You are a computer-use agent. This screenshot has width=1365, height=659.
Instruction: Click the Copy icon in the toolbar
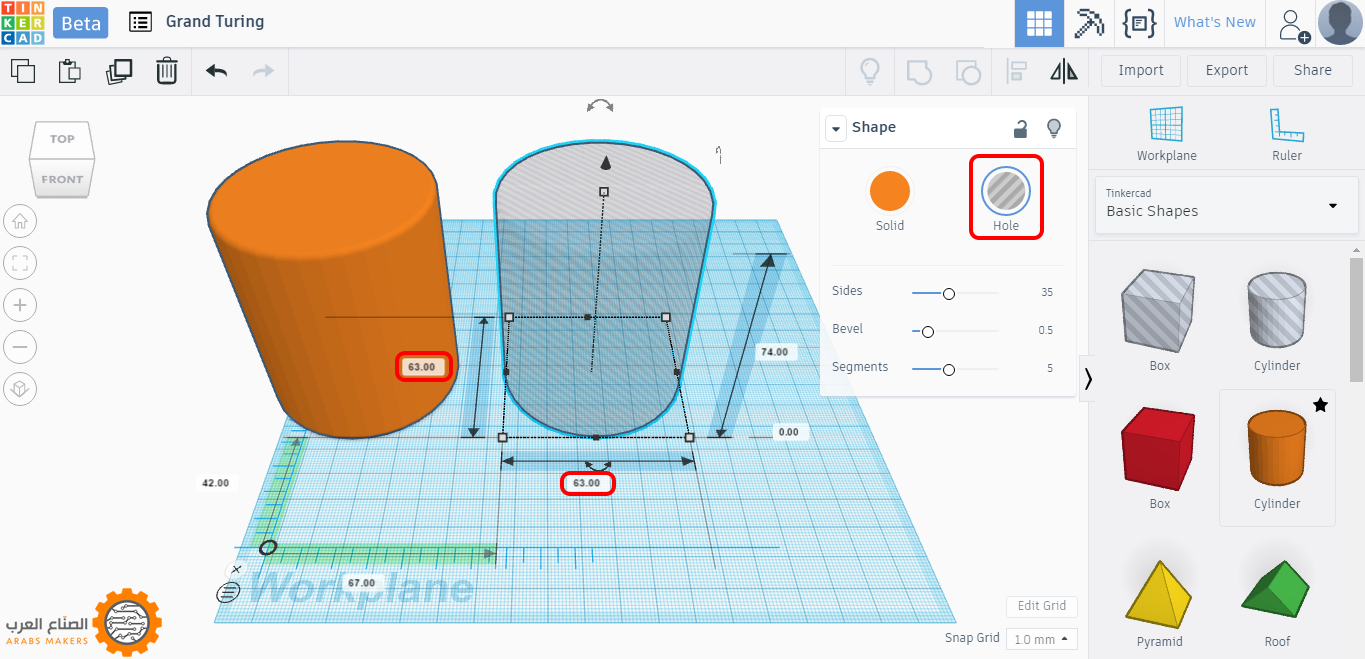[x=23, y=71]
